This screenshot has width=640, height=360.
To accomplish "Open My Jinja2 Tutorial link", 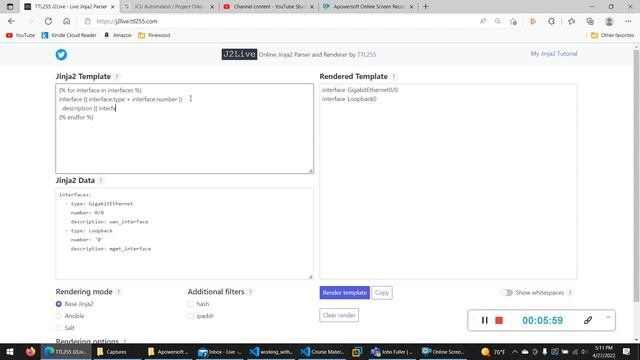I will (553, 54).
